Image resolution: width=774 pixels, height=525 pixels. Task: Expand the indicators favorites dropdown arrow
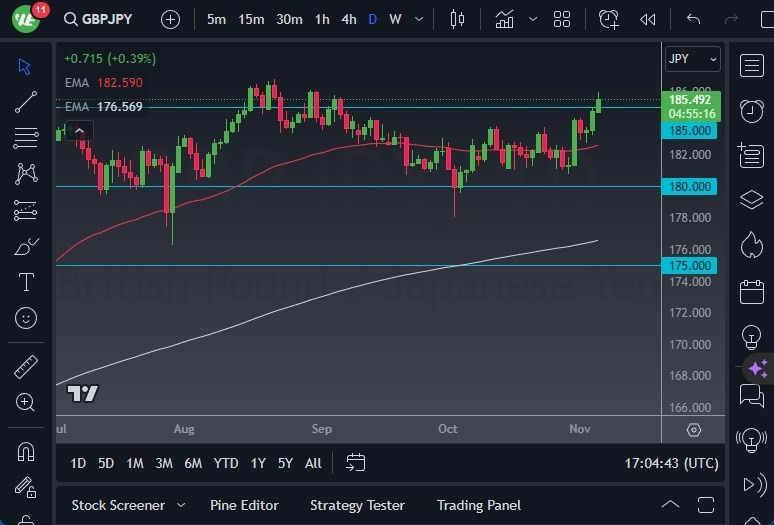tap(533, 19)
